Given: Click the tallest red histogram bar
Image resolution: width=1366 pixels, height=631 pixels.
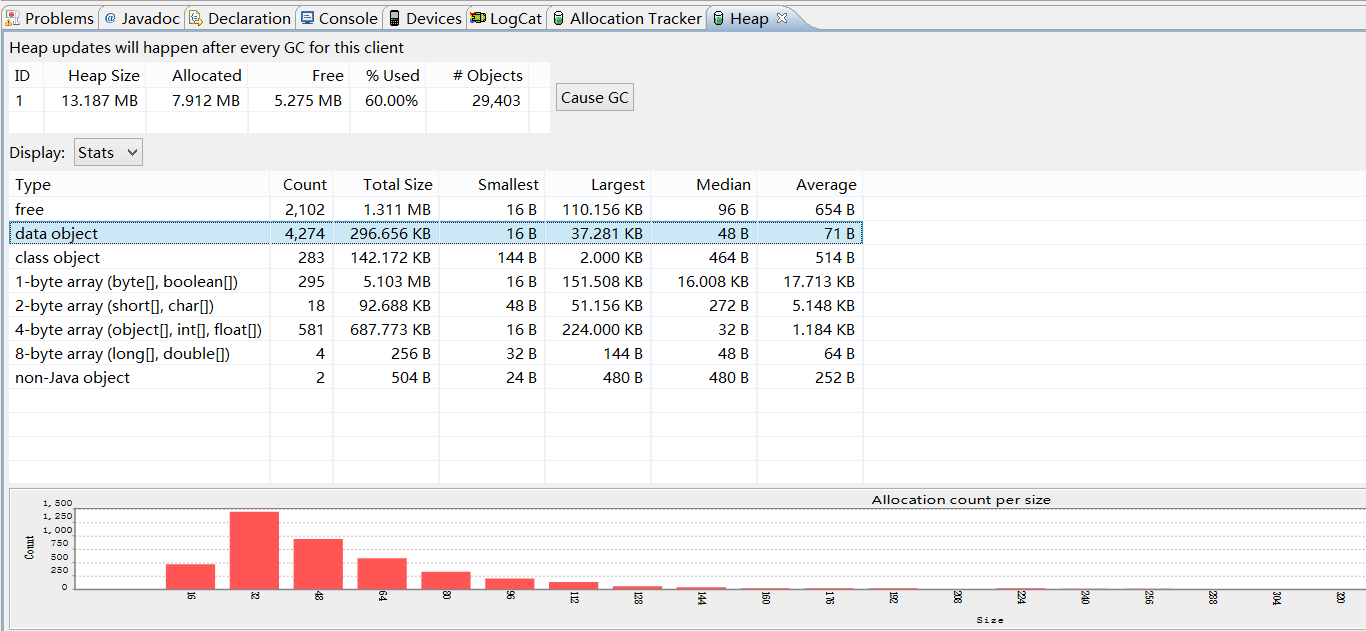Looking at the screenshot, I should (x=254, y=550).
